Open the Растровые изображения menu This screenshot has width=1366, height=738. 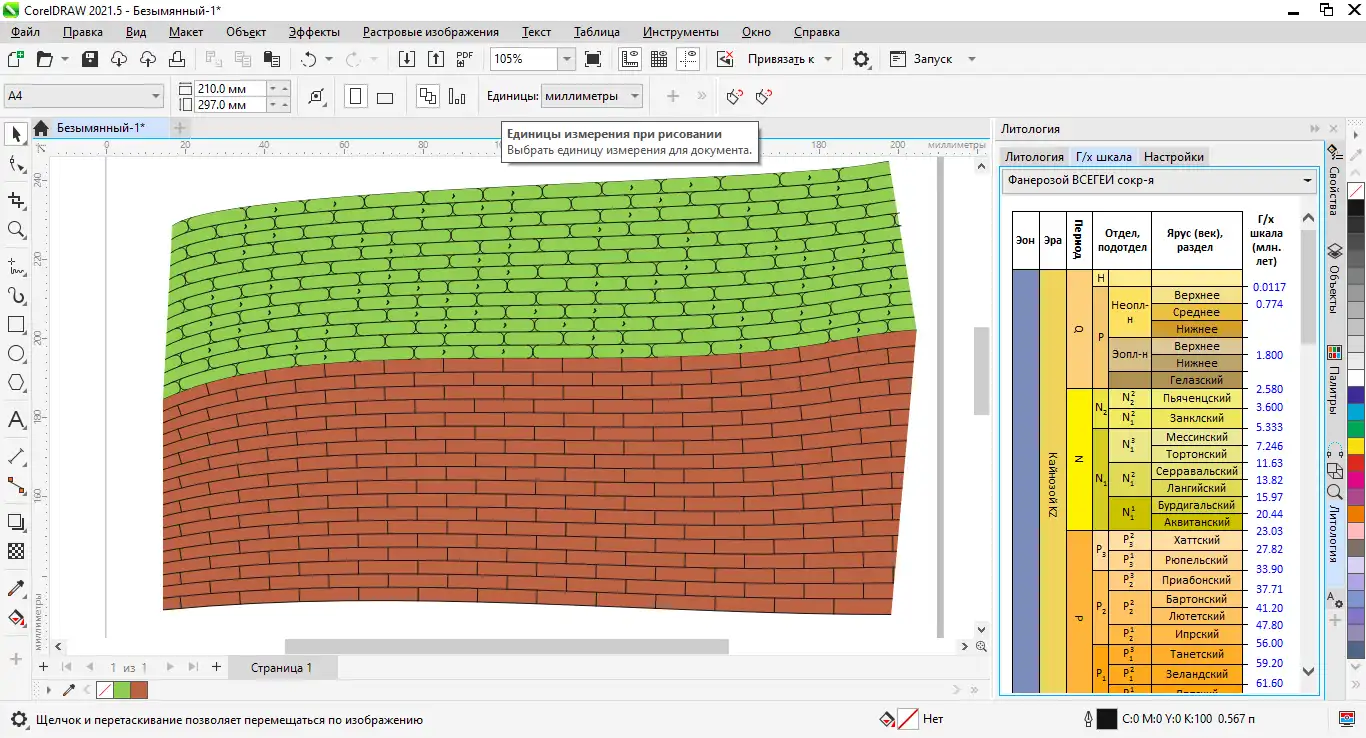click(431, 32)
